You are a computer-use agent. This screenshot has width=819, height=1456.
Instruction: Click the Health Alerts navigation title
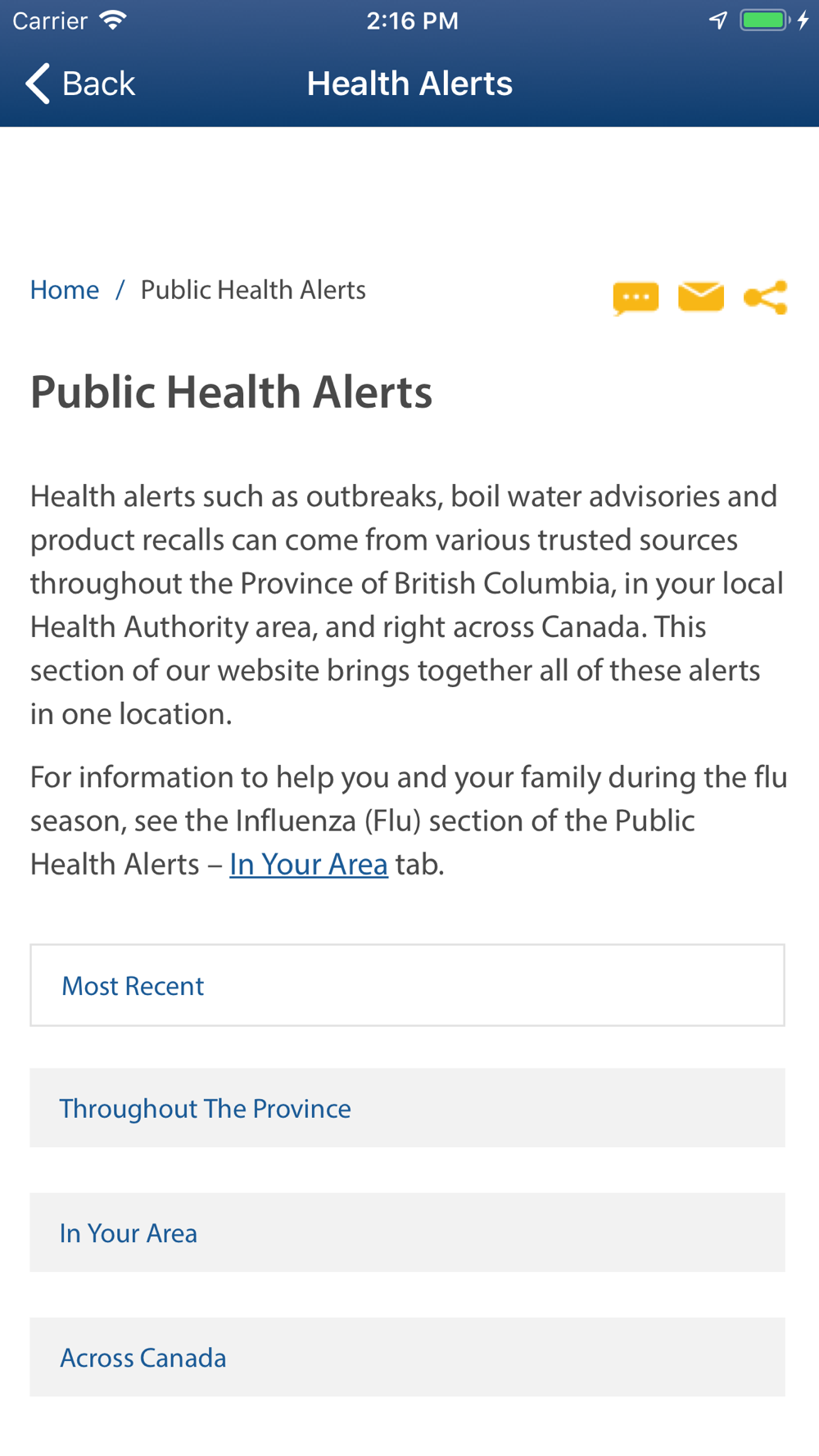tap(409, 84)
